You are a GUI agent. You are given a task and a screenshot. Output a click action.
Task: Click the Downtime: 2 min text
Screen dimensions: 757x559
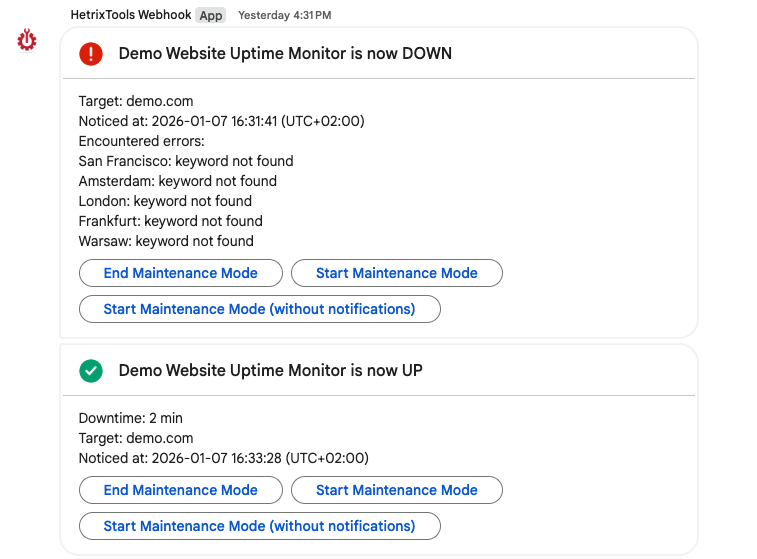click(131, 418)
